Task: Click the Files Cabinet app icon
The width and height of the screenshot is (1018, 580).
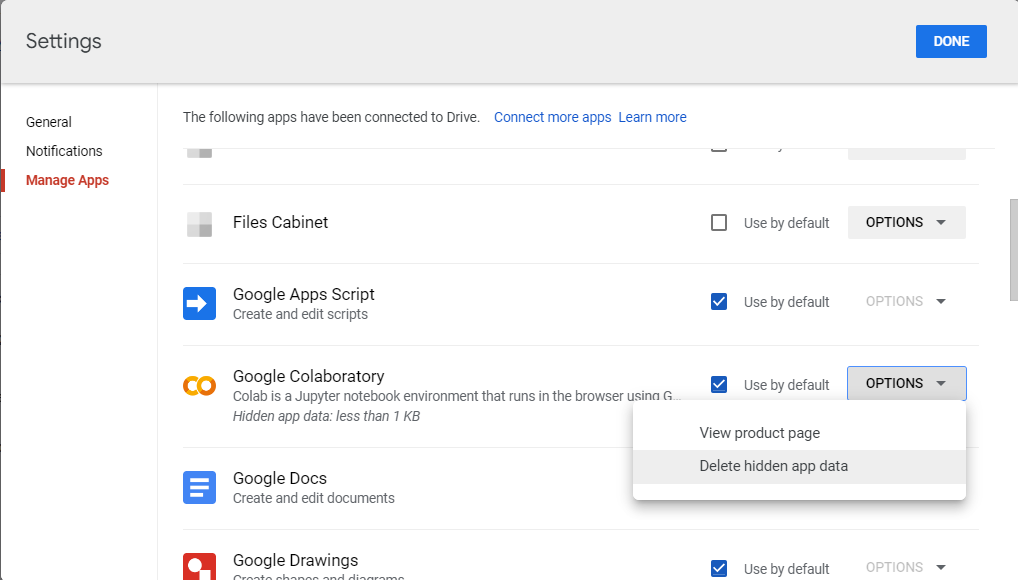Action: point(199,222)
